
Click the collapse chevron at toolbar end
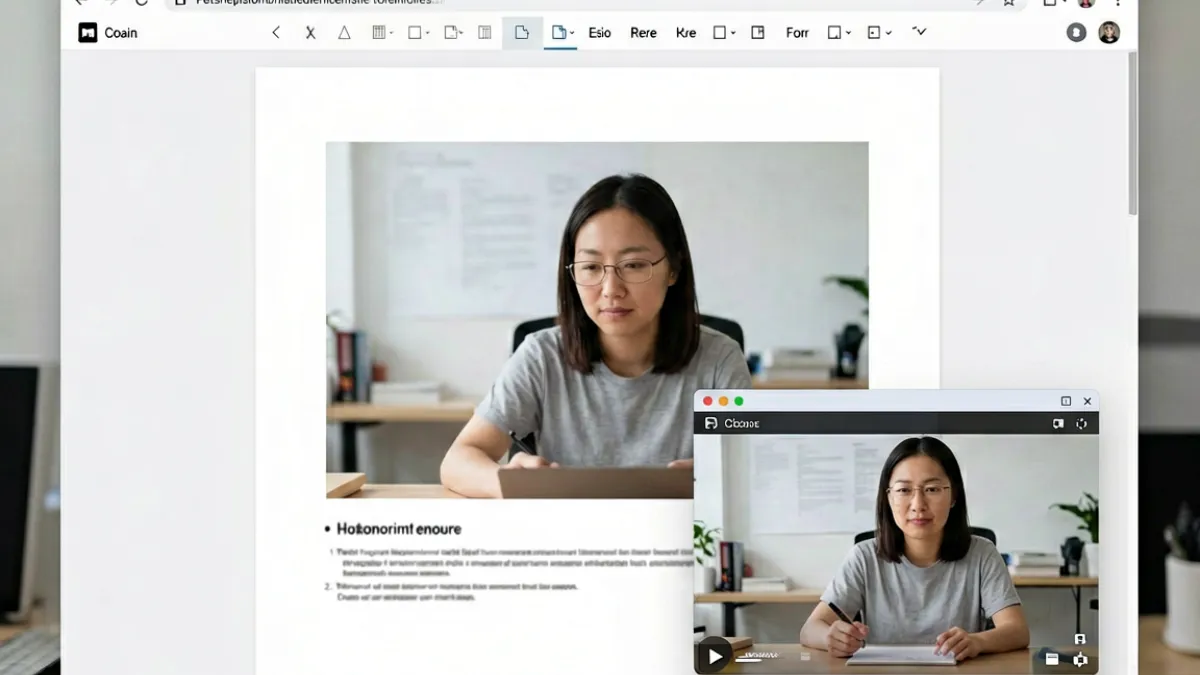click(919, 32)
